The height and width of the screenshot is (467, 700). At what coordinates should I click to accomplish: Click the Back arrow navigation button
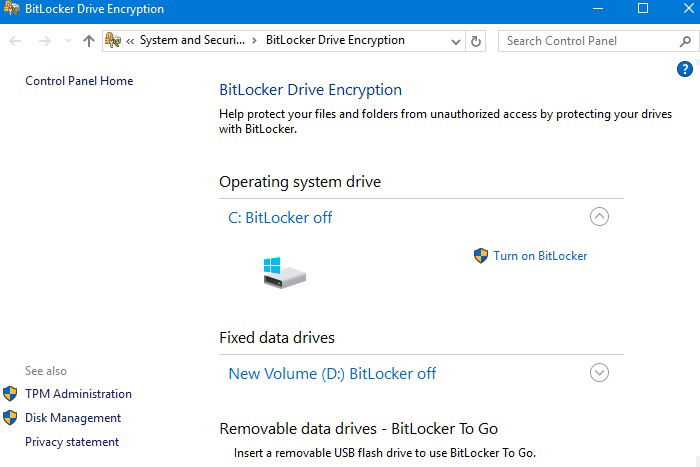click(x=15, y=41)
